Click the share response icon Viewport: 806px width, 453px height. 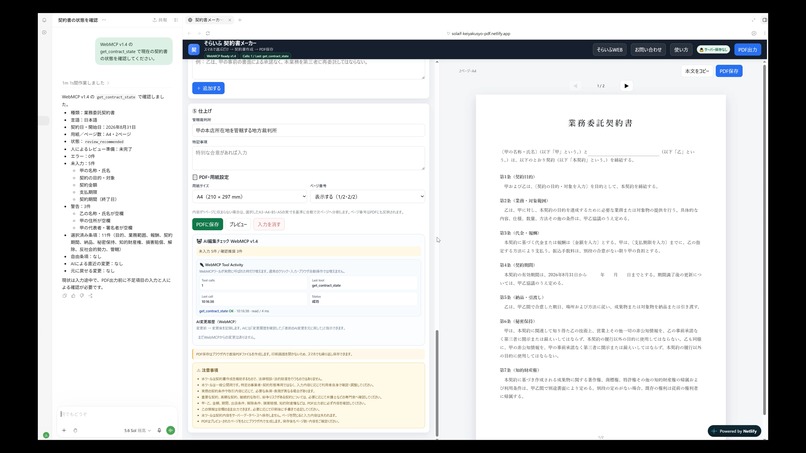(90, 296)
